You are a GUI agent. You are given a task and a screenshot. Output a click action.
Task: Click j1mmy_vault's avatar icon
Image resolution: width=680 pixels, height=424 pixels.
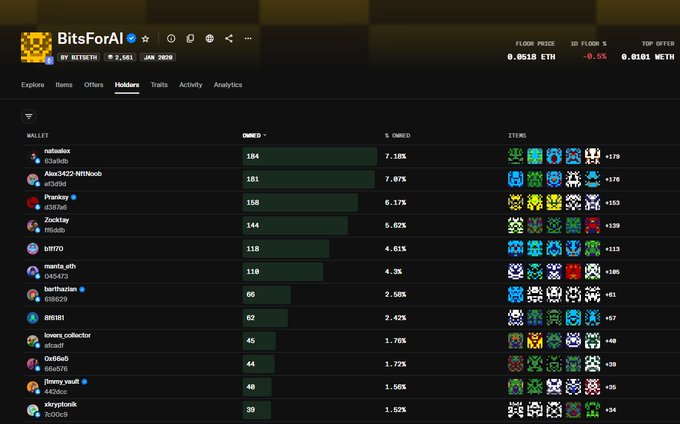33,387
